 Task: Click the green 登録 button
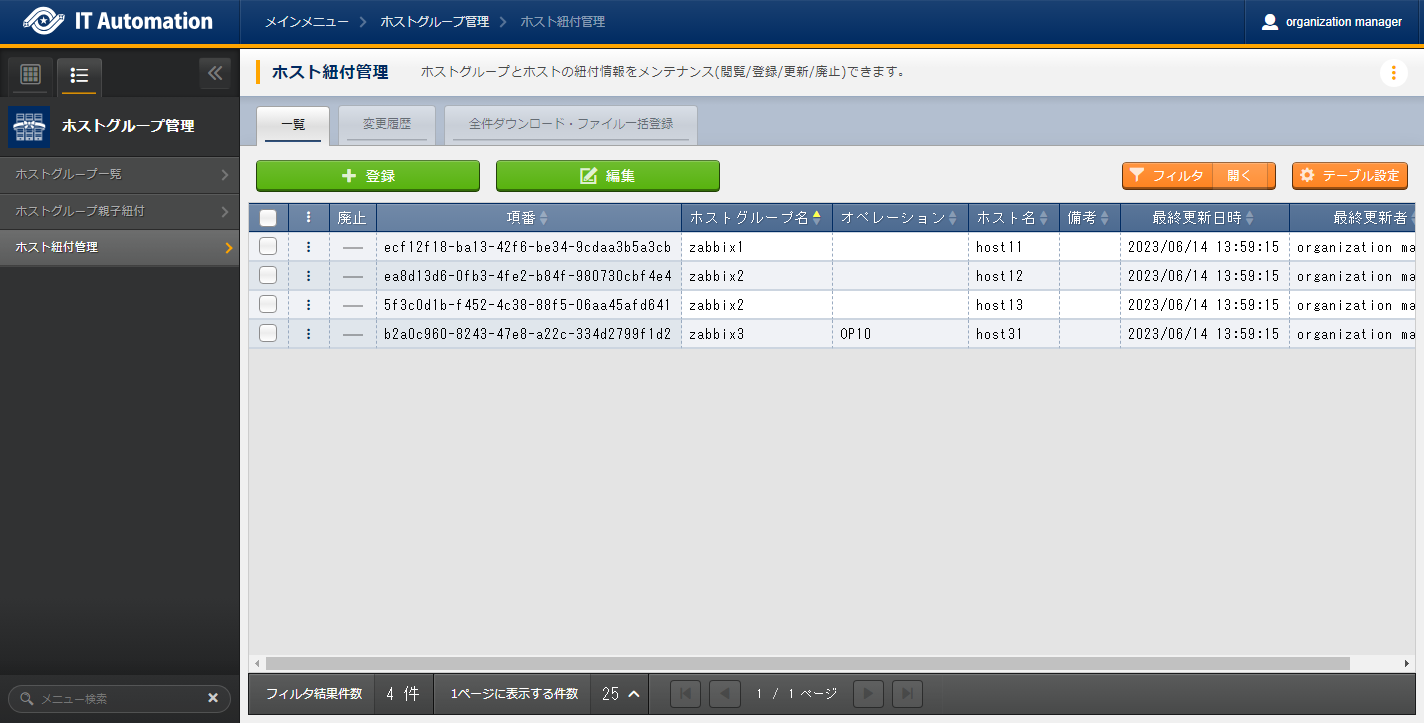[368, 176]
